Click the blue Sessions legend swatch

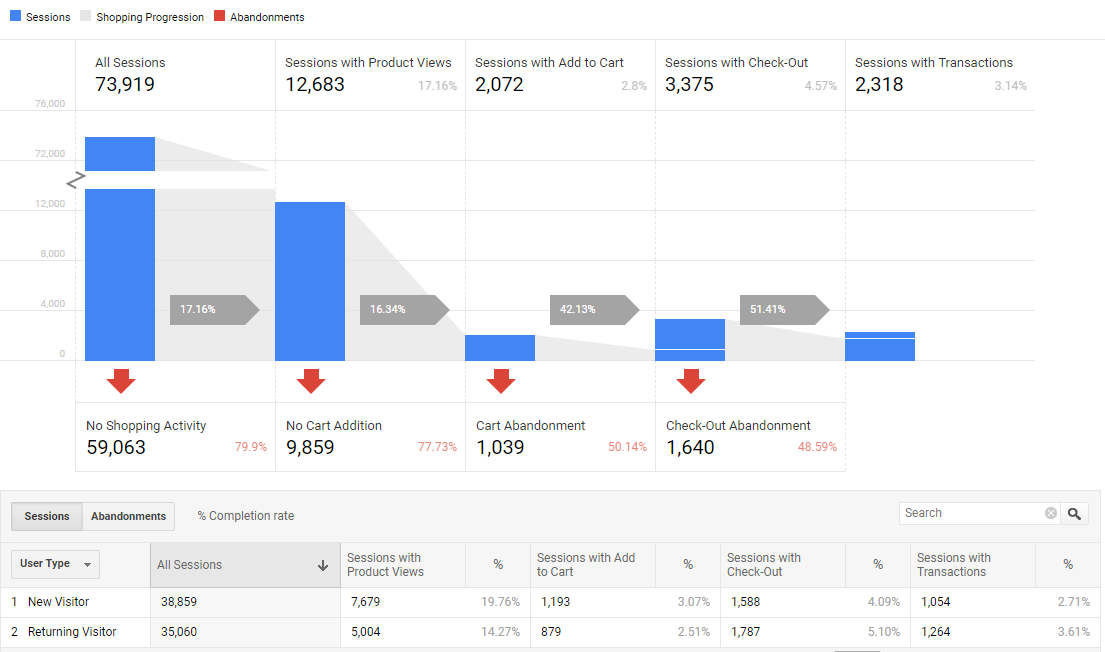click(15, 17)
